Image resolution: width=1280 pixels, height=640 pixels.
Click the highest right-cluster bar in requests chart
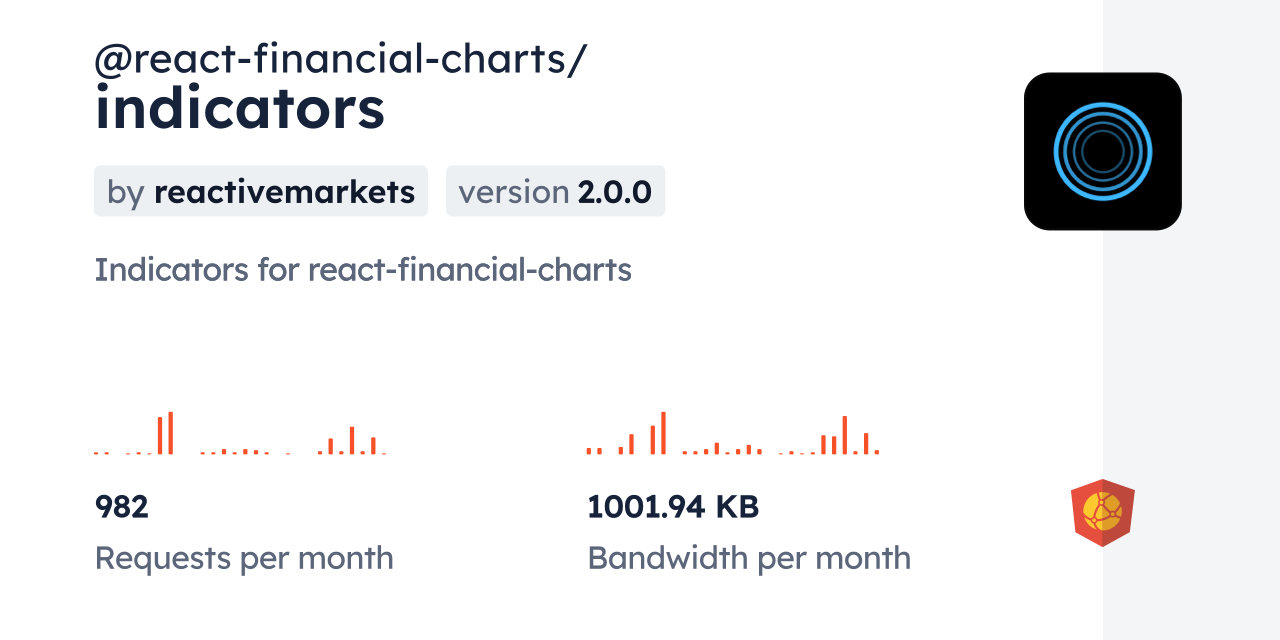tap(352, 441)
